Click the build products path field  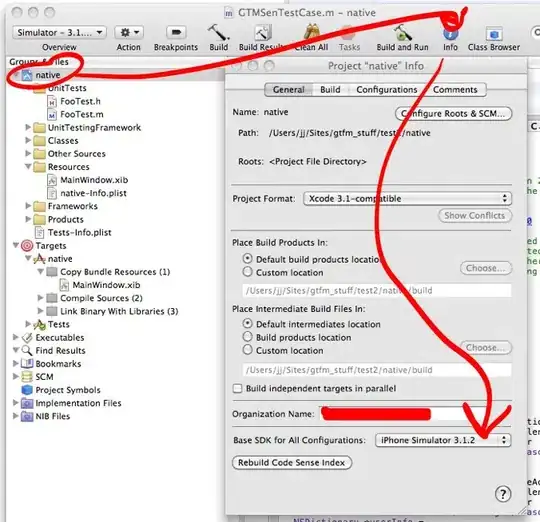[x=377, y=291]
